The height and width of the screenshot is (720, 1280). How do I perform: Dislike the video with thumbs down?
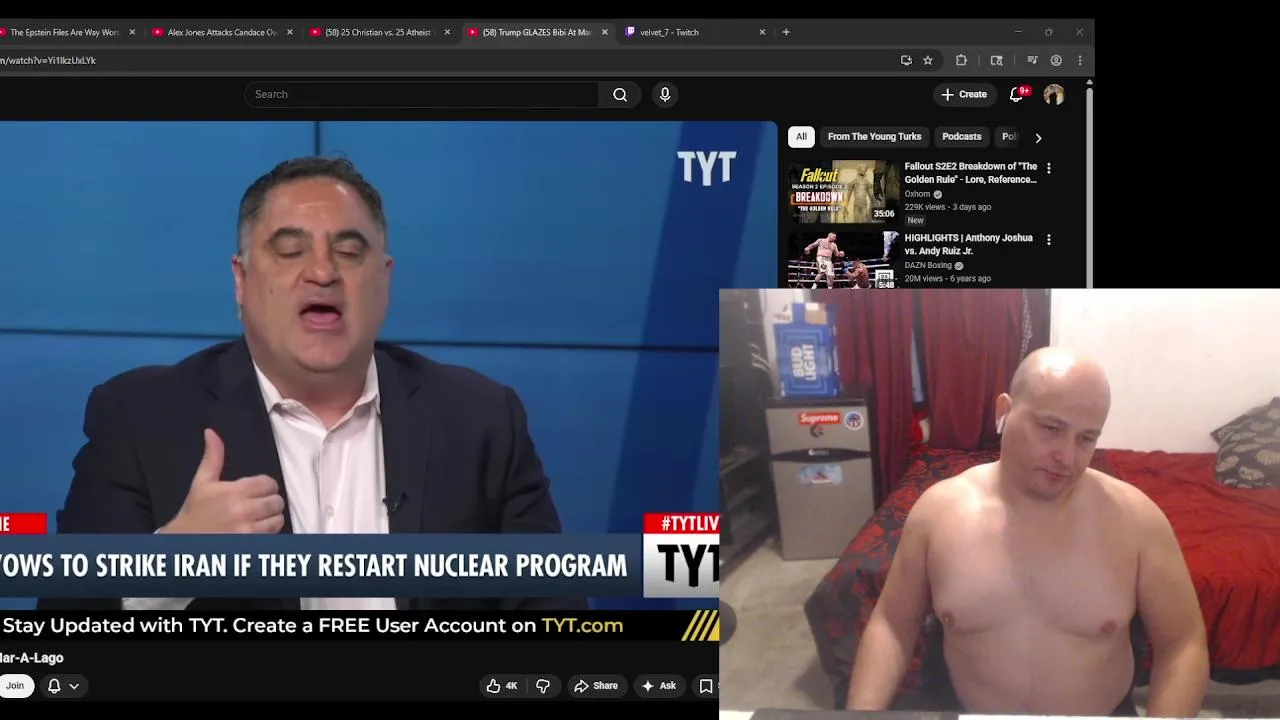click(x=543, y=685)
